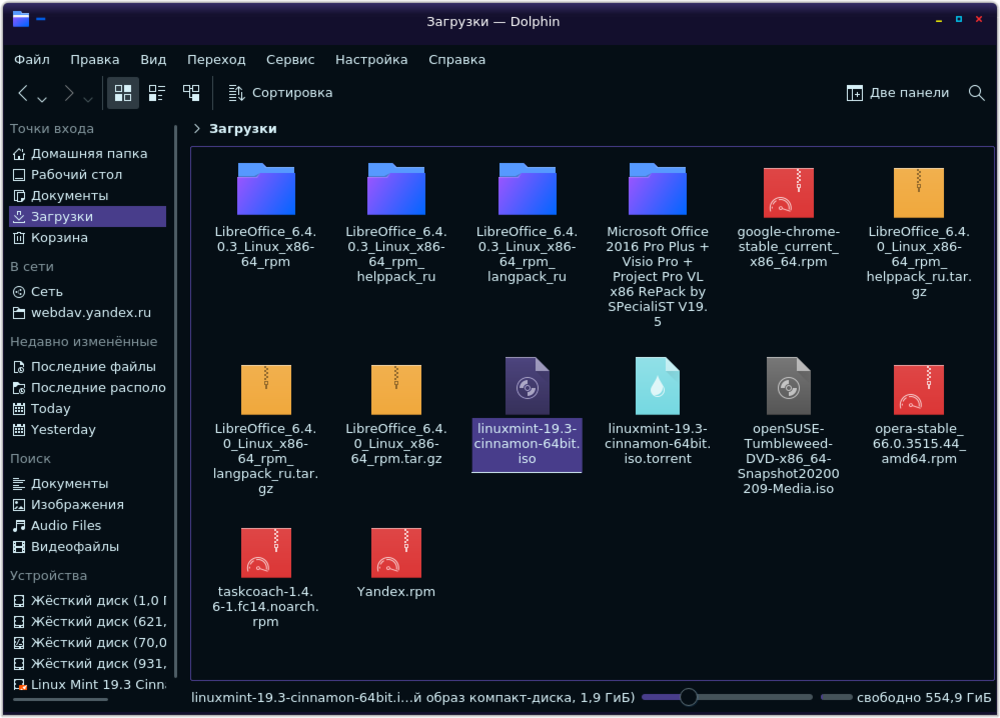Show Последние файлы recent files
This screenshot has width=1000, height=718.
[88, 367]
